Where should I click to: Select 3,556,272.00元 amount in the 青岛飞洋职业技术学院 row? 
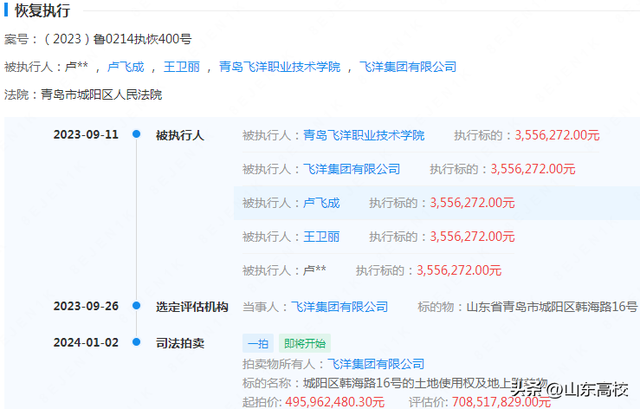(557, 135)
